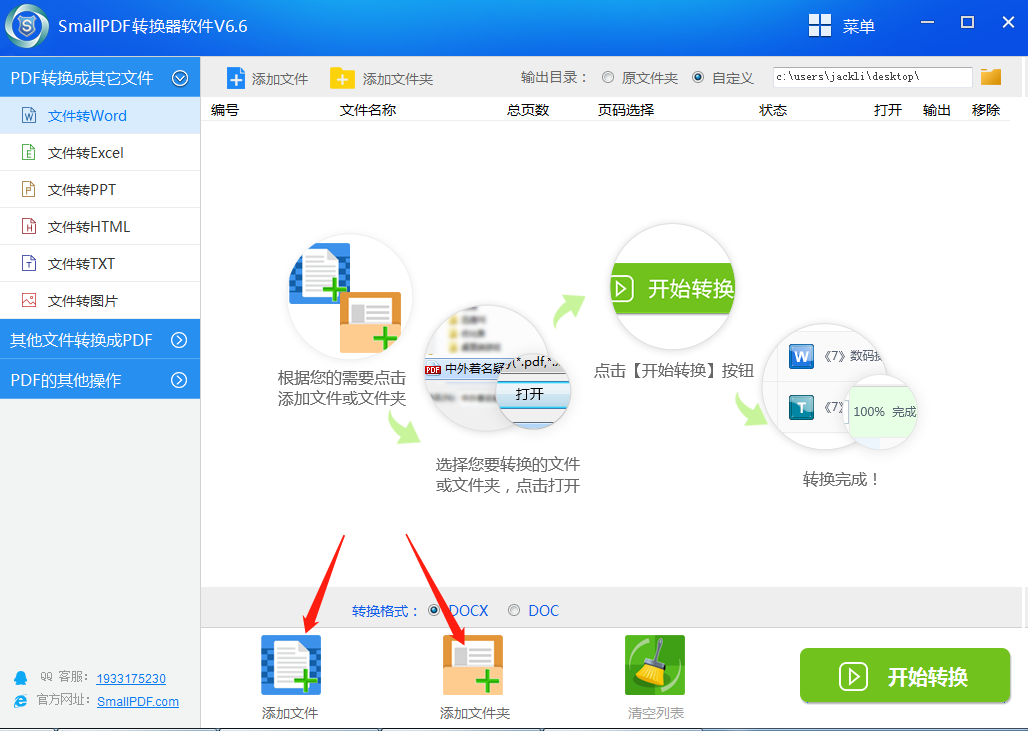The image size is (1028, 731).
Task: Choose DOC conversion format
Action: pyautogui.click(x=513, y=610)
